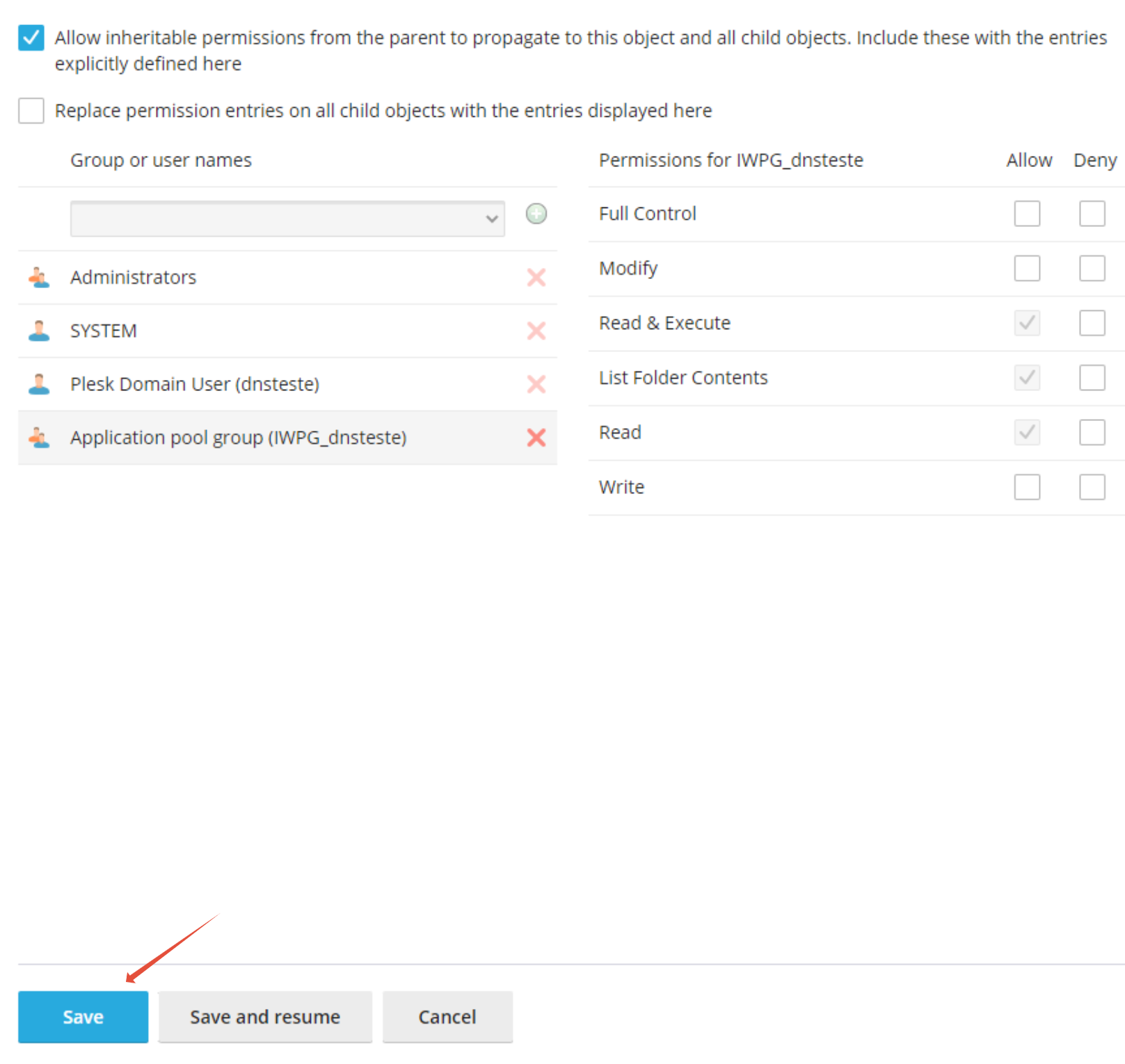Click Save and resume button
This screenshot has height=1064, width=1125.
[265, 1017]
